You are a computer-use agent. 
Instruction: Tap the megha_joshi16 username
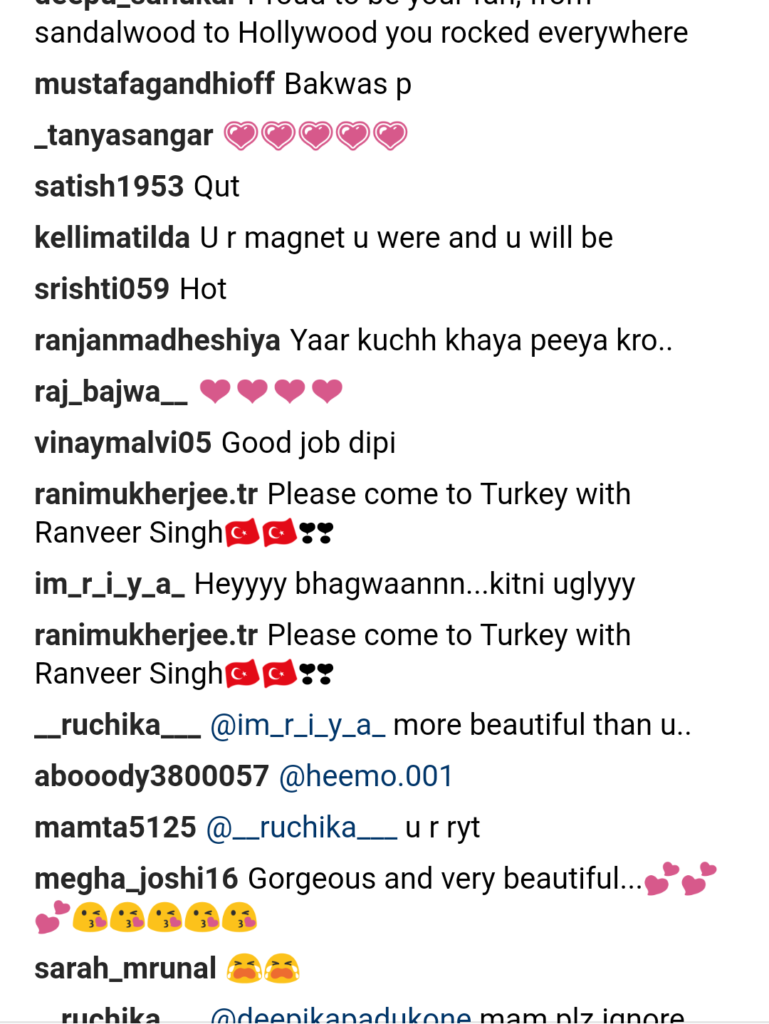point(136,879)
